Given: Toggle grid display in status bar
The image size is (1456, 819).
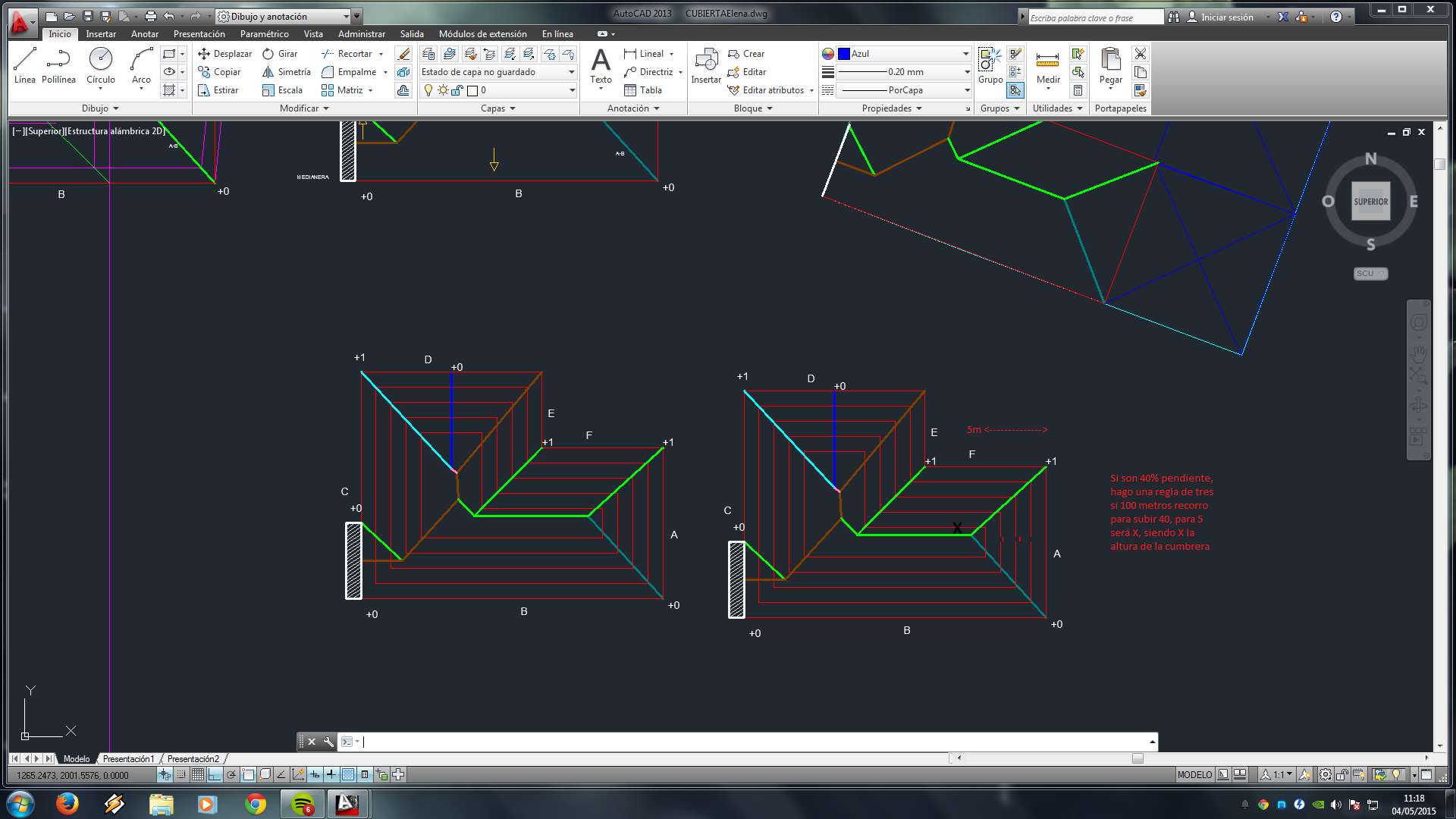Looking at the screenshot, I should pyautogui.click(x=198, y=774).
